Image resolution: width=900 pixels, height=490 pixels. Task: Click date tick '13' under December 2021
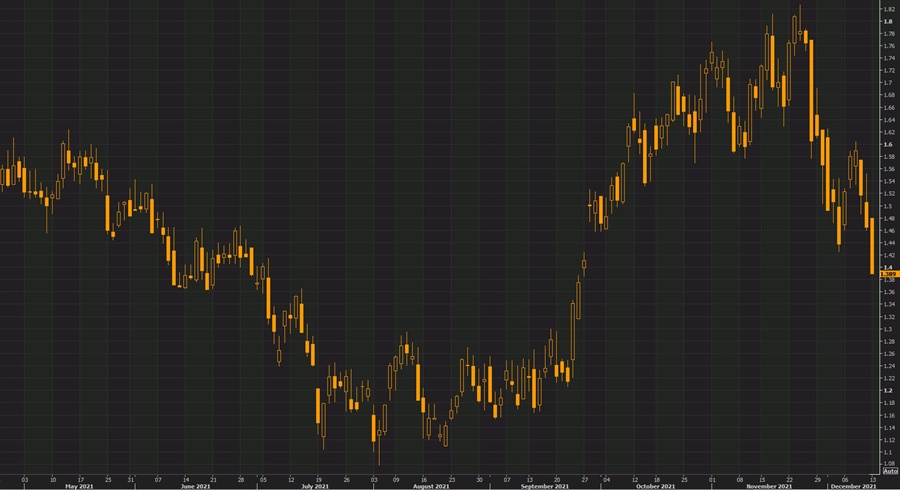[872, 479]
